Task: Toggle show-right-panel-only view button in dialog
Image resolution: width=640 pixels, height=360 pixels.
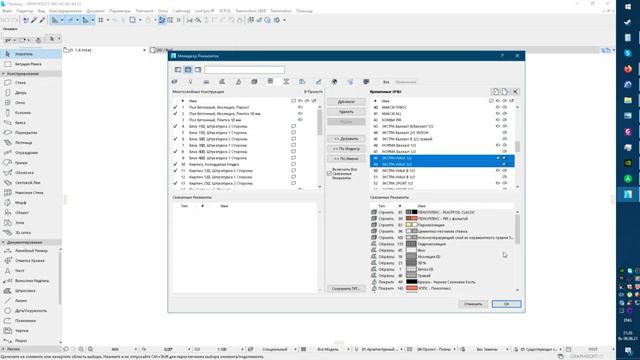Action: (198, 70)
